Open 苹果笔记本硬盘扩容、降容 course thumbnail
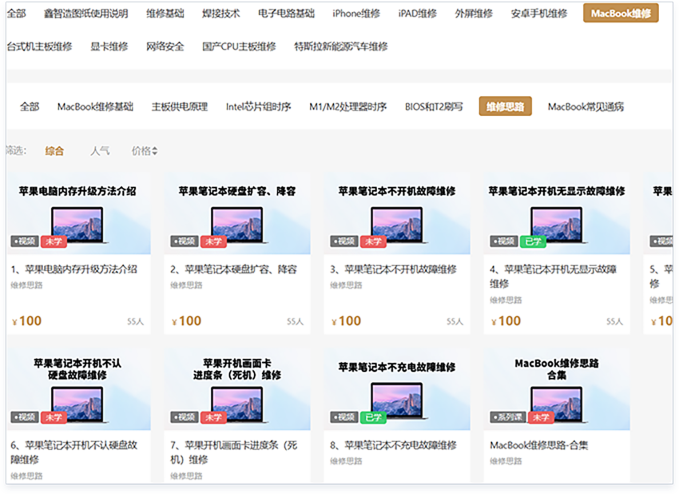Image resolution: width=679 pixels, height=494 pixels. [x=237, y=213]
